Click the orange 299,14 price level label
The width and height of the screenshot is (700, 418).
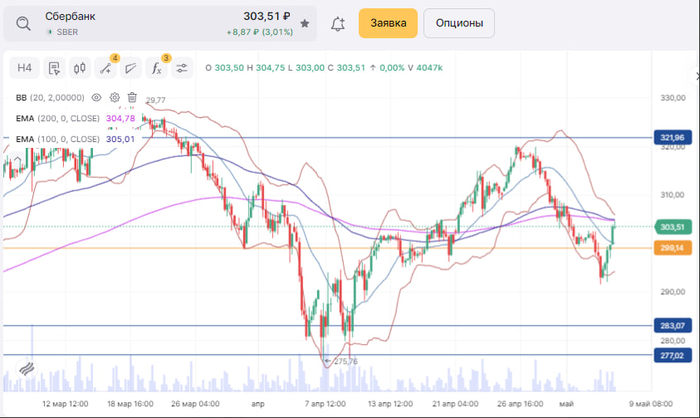pos(672,247)
